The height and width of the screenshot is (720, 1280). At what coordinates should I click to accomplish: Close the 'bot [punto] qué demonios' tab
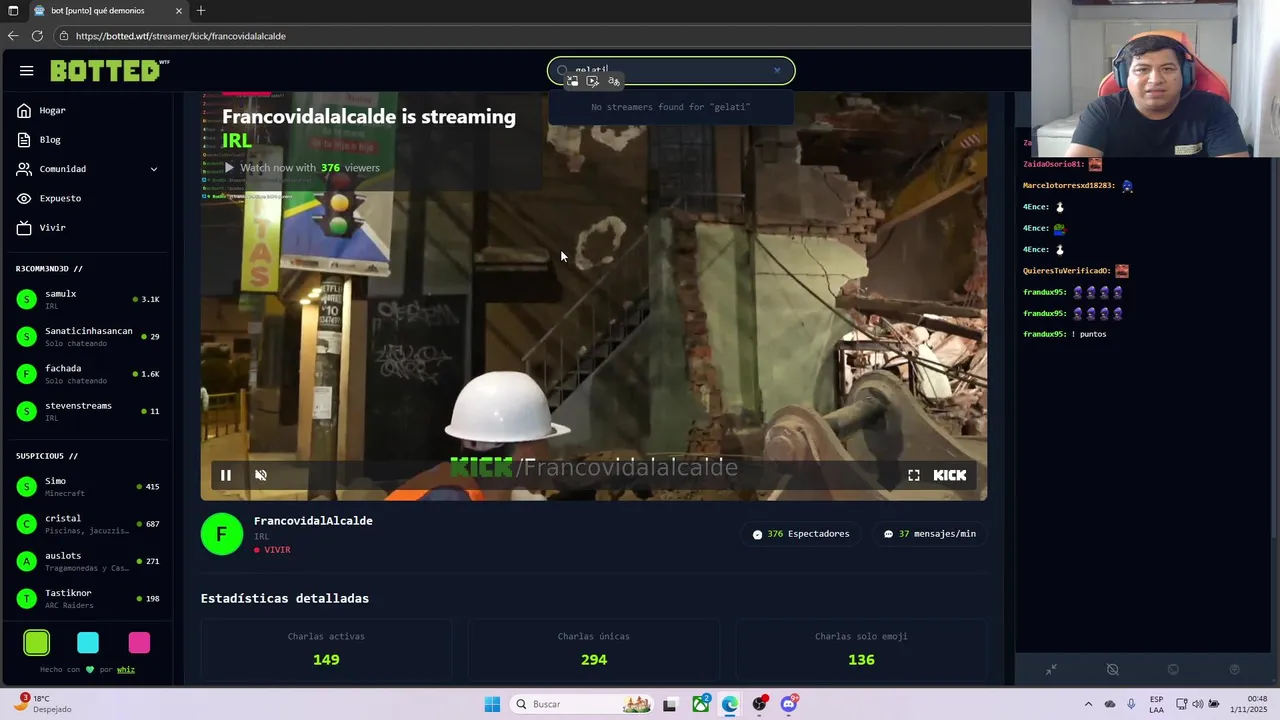tap(179, 11)
